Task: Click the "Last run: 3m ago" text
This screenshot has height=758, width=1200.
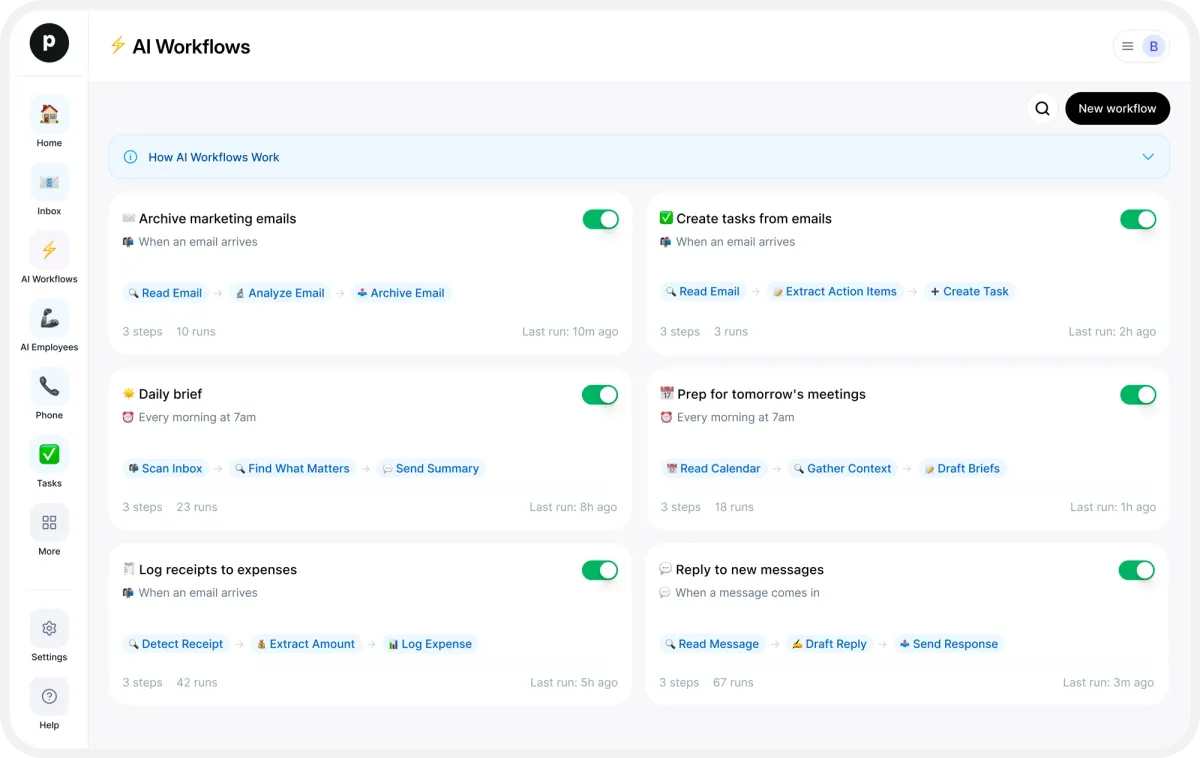Action: point(1108,683)
